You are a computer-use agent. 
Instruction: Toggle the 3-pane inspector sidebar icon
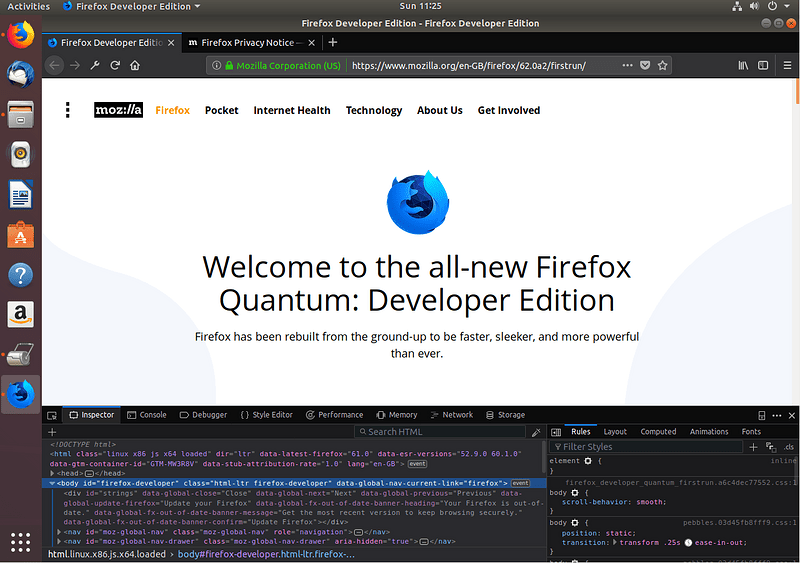[556, 432]
